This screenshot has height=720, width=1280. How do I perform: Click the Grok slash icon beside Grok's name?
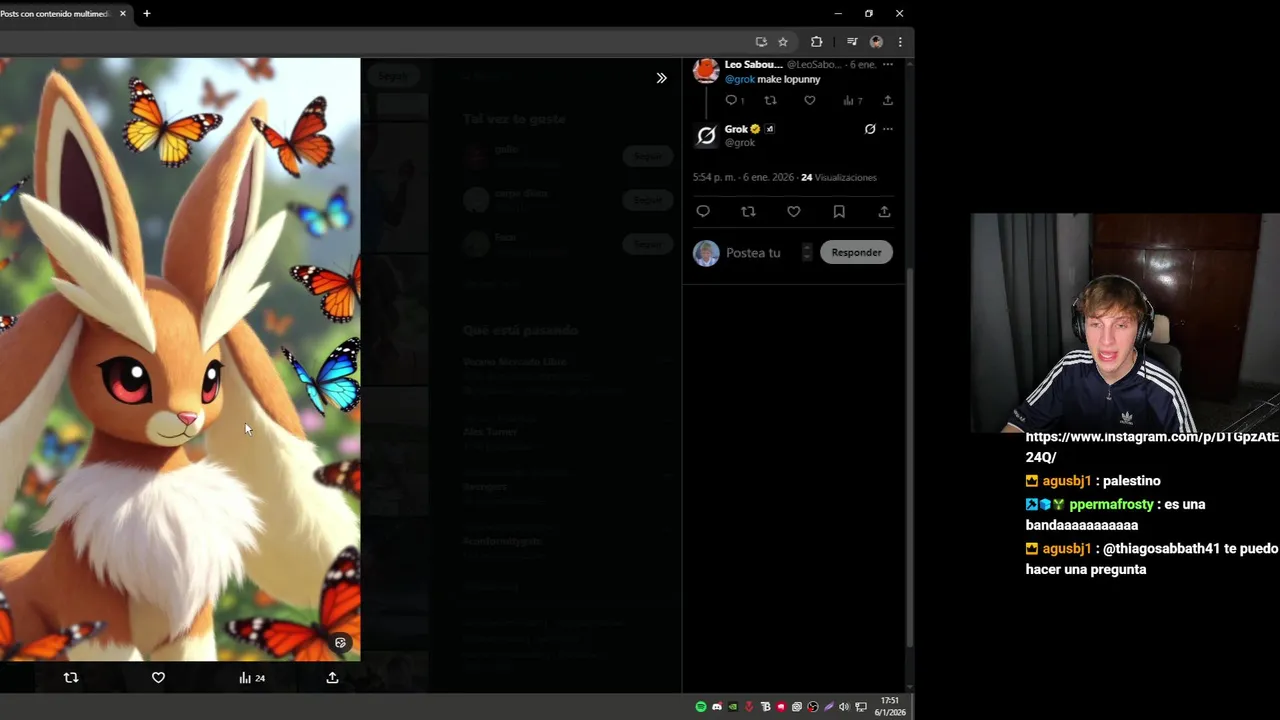coord(870,129)
